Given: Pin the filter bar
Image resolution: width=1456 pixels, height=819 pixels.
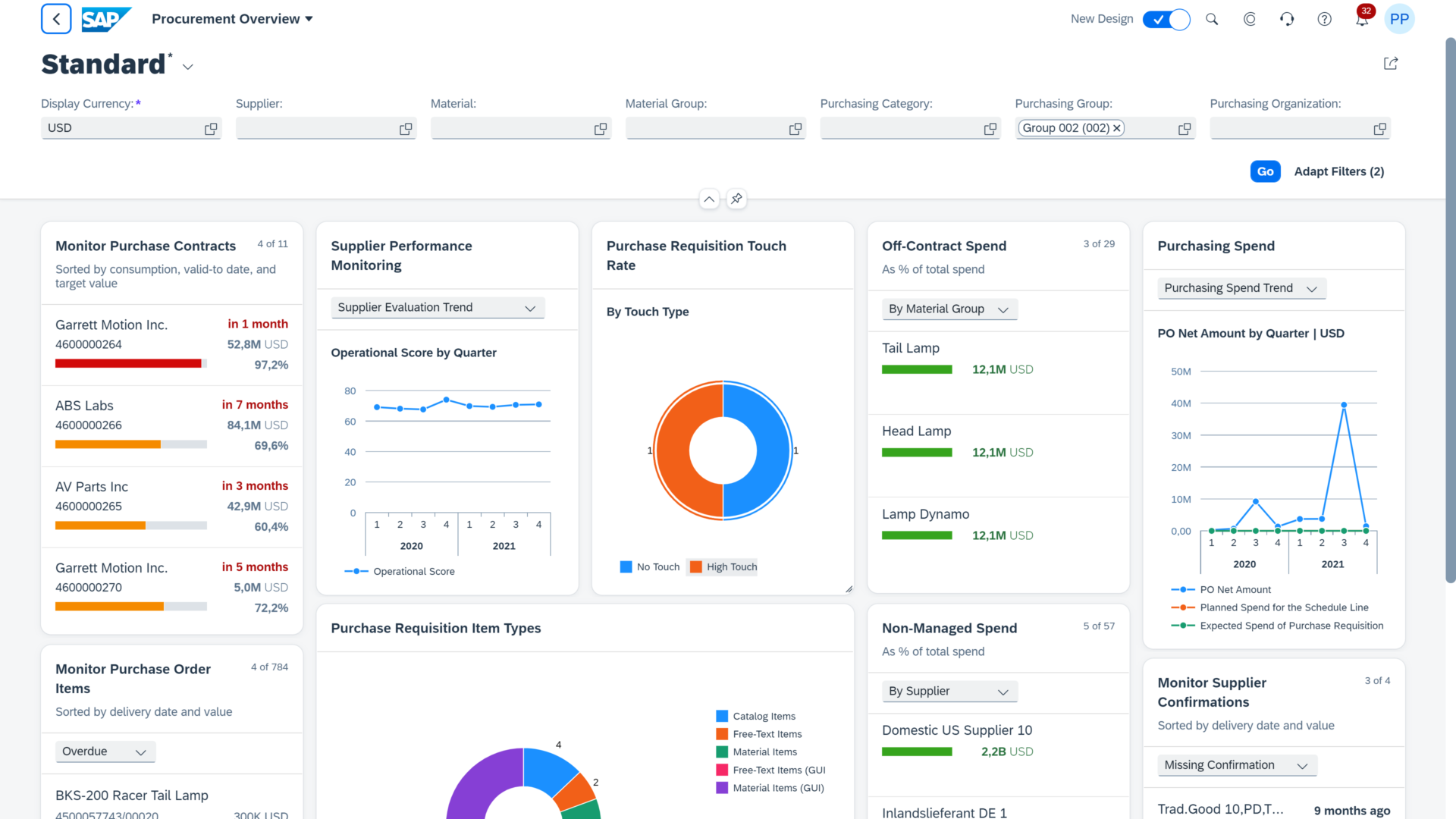Looking at the screenshot, I should (736, 199).
